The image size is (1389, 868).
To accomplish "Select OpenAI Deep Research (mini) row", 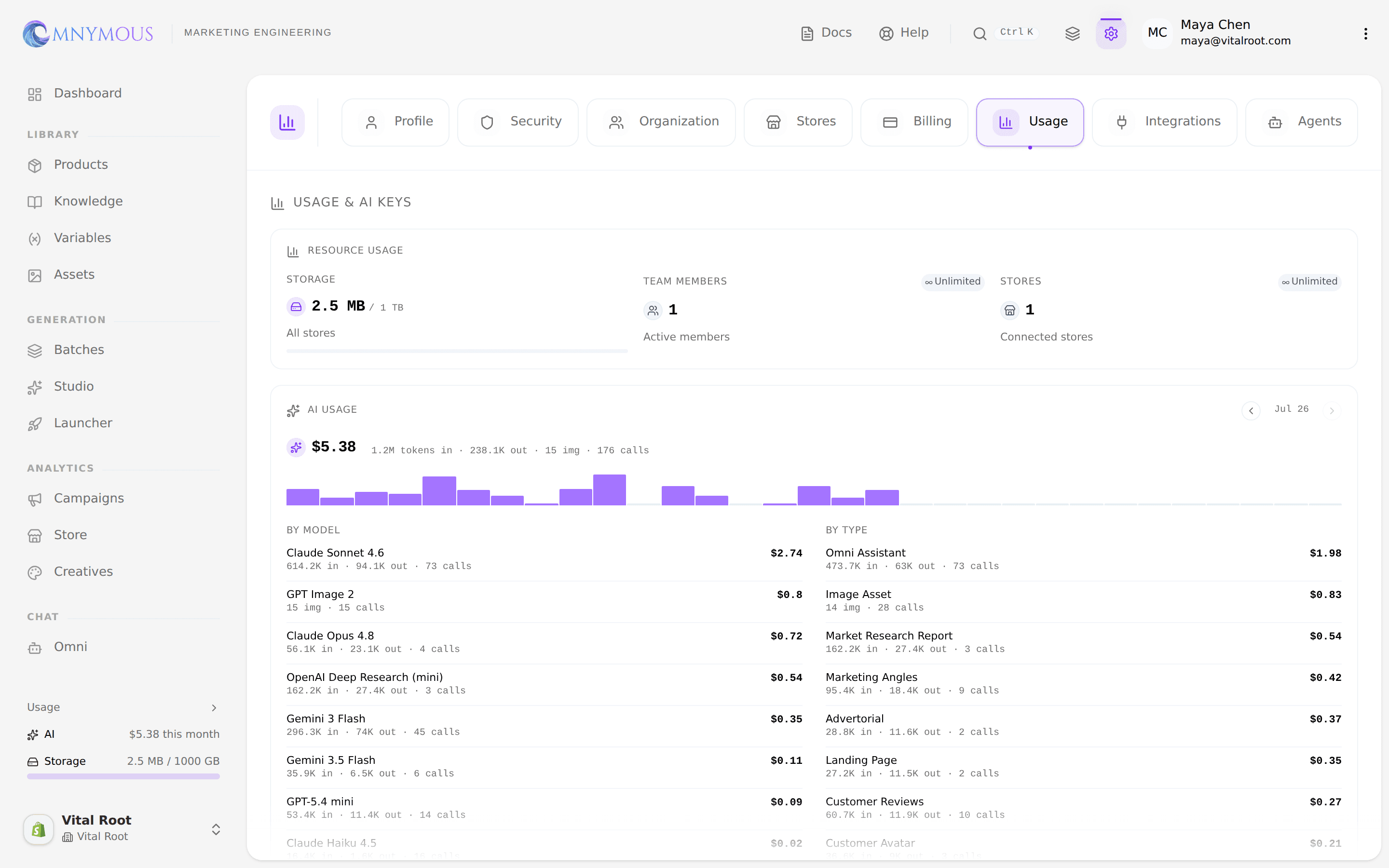I will pyautogui.click(x=544, y=683).
